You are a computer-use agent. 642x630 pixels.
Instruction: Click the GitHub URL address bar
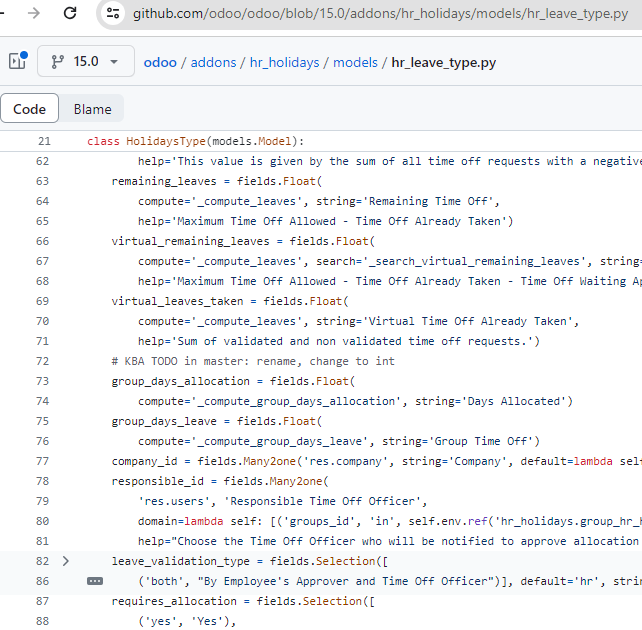pos(380,14)
